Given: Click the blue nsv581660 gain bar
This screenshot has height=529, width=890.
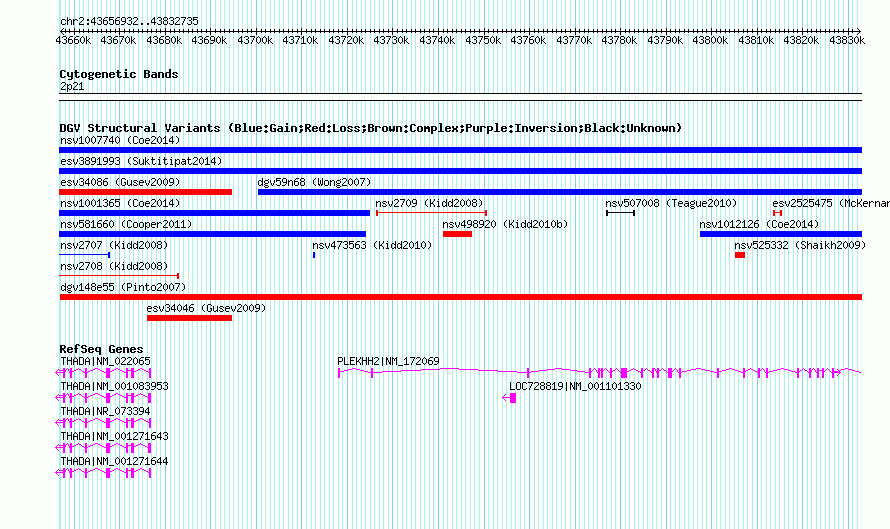Looking at the screenshot, I should coord(212,234).
